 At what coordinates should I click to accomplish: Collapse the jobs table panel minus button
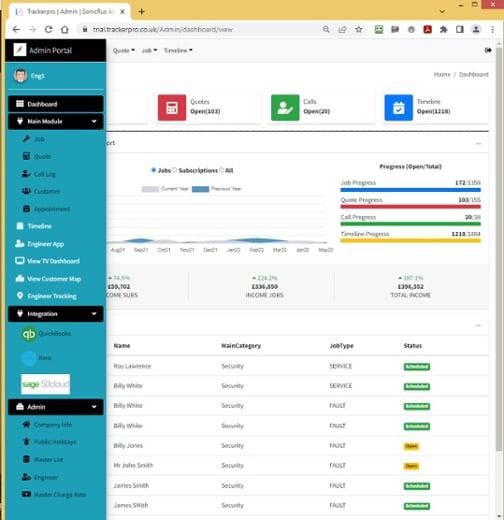(478, 325)
